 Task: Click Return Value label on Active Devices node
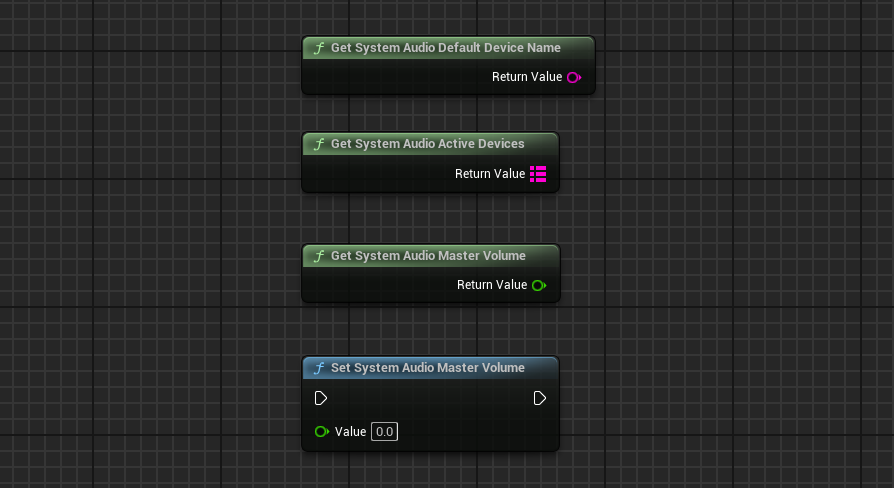coord(490,174)
